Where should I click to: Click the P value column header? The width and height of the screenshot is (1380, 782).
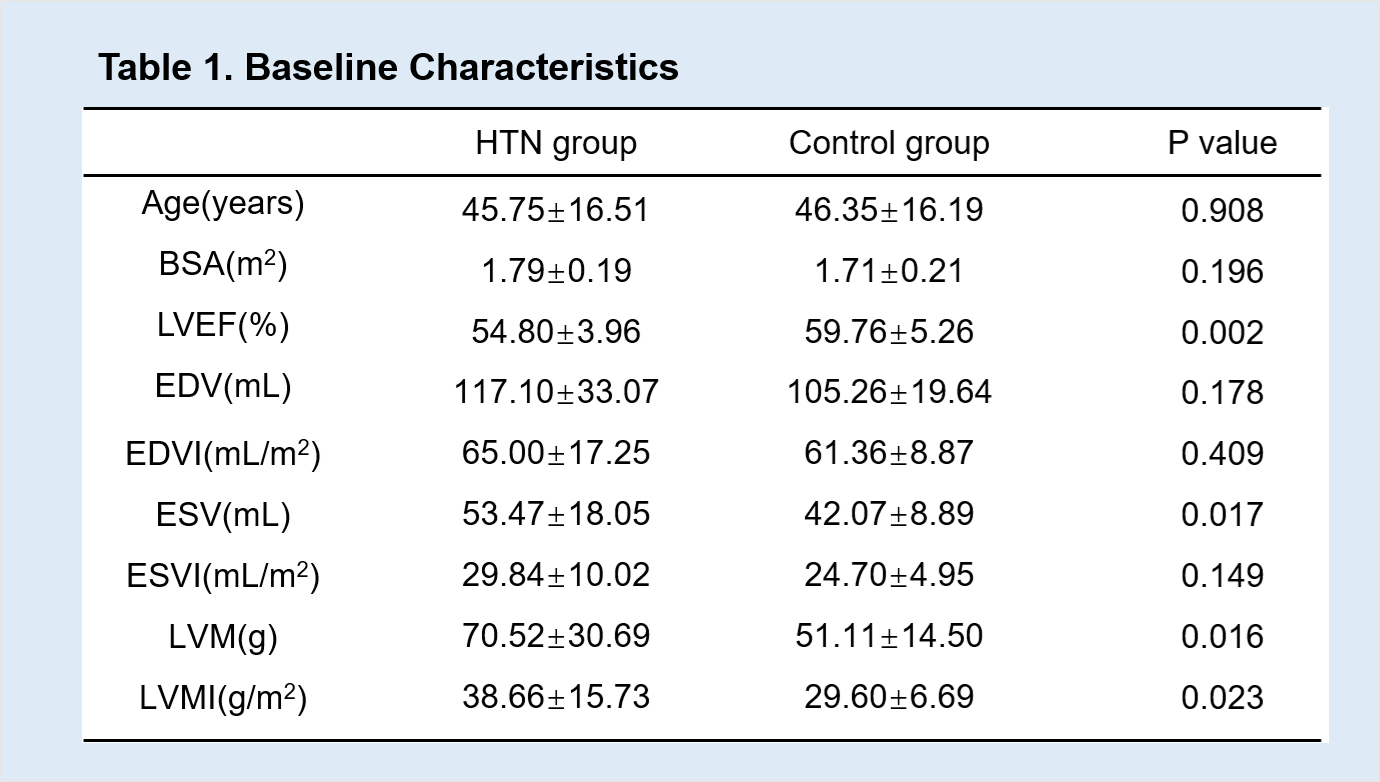tap(1222, 143)
